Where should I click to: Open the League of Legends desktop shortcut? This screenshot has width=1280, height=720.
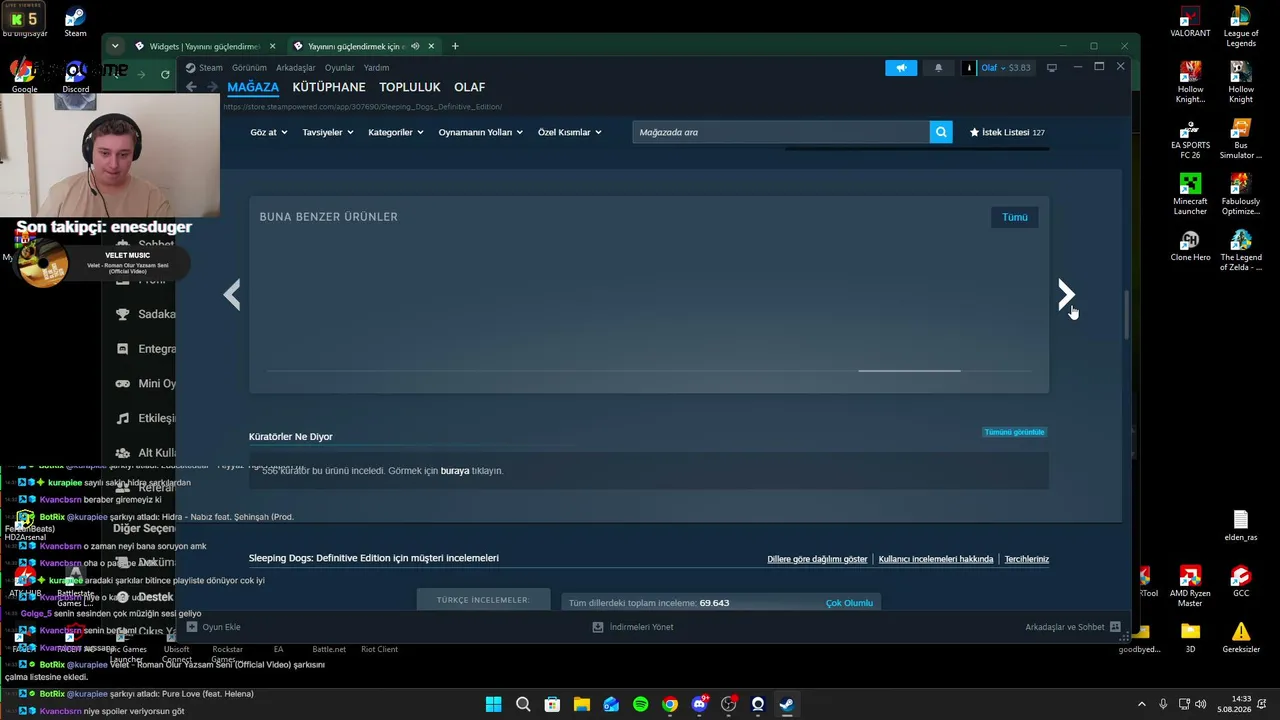tap(1241, 26)
